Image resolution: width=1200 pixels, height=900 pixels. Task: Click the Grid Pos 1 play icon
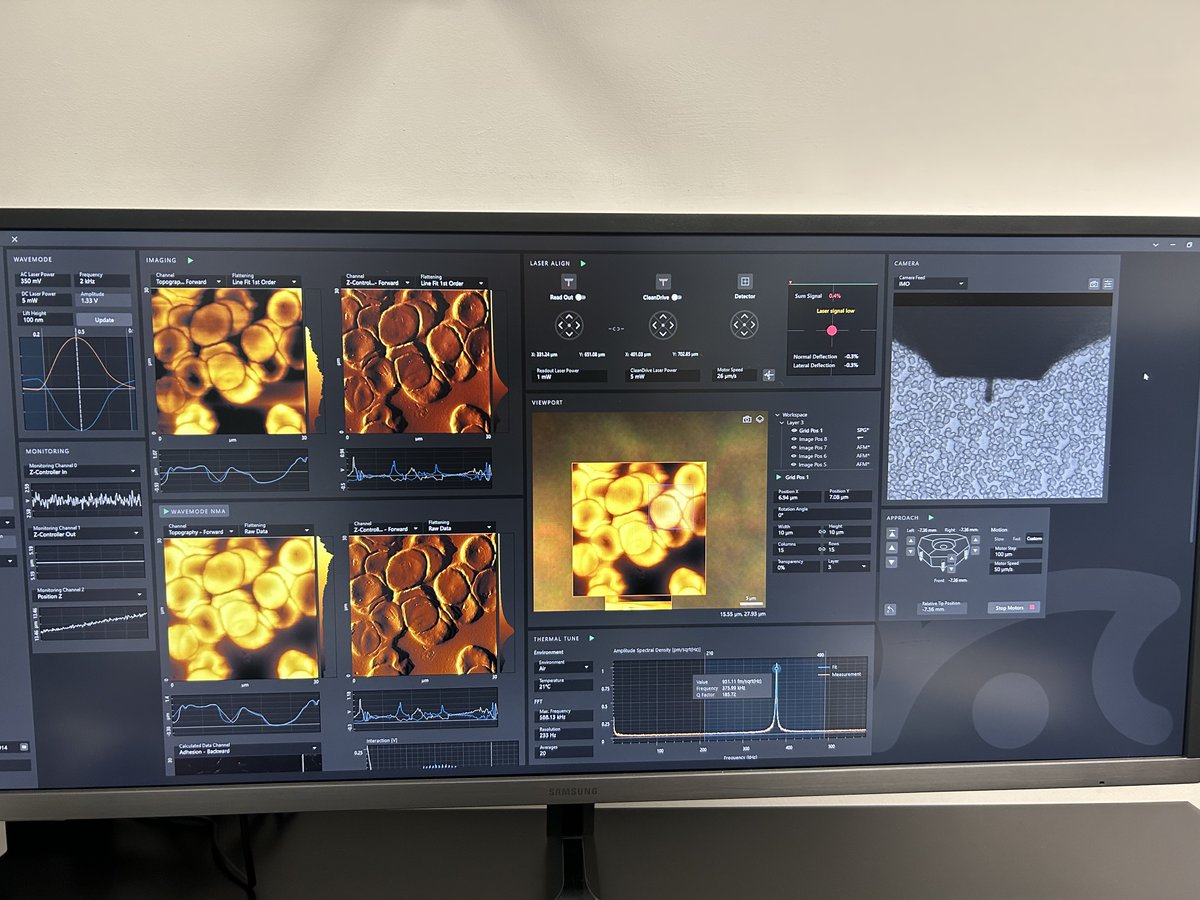coord(779,477)
